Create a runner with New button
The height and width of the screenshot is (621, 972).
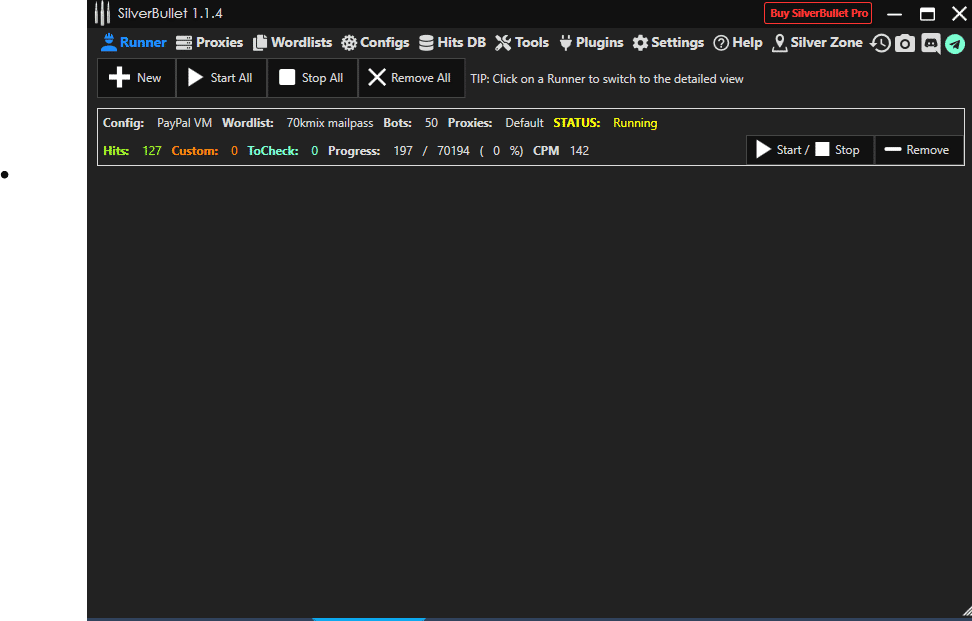[136, 77]
